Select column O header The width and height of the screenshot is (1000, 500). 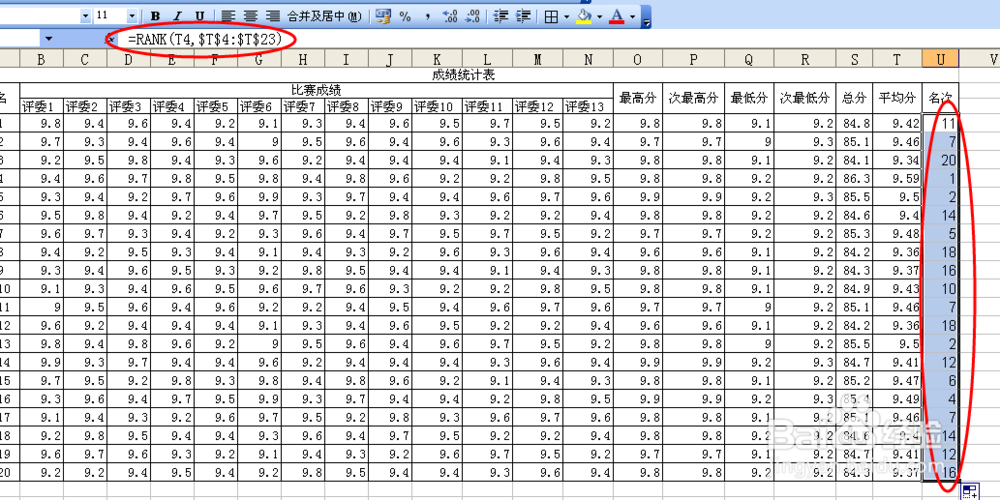pyautogui.click(x=638, y=59)
